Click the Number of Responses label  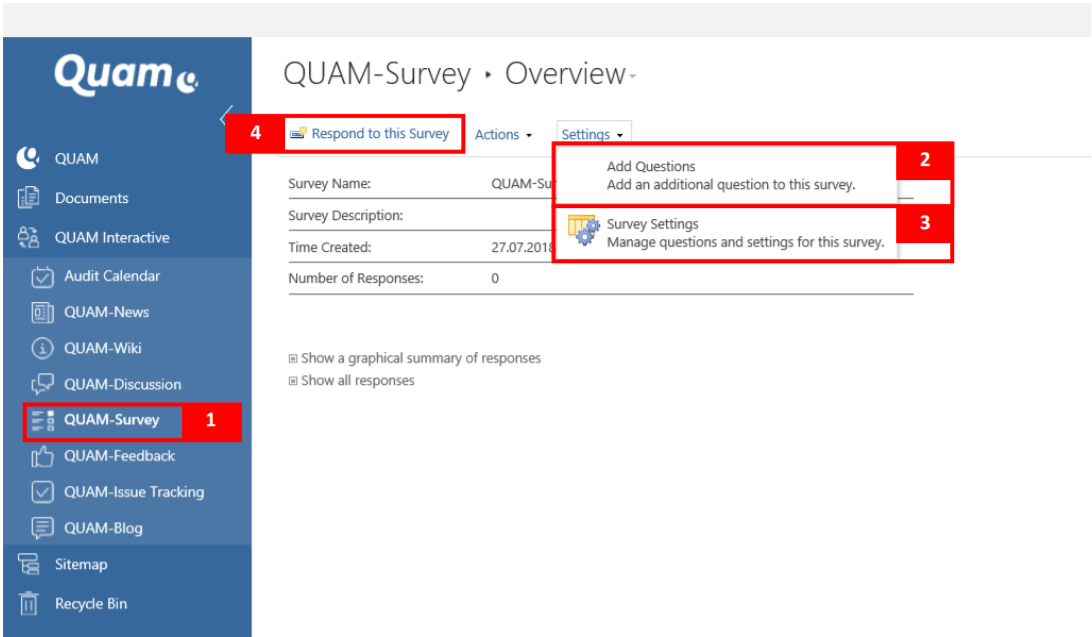point(356,278)
